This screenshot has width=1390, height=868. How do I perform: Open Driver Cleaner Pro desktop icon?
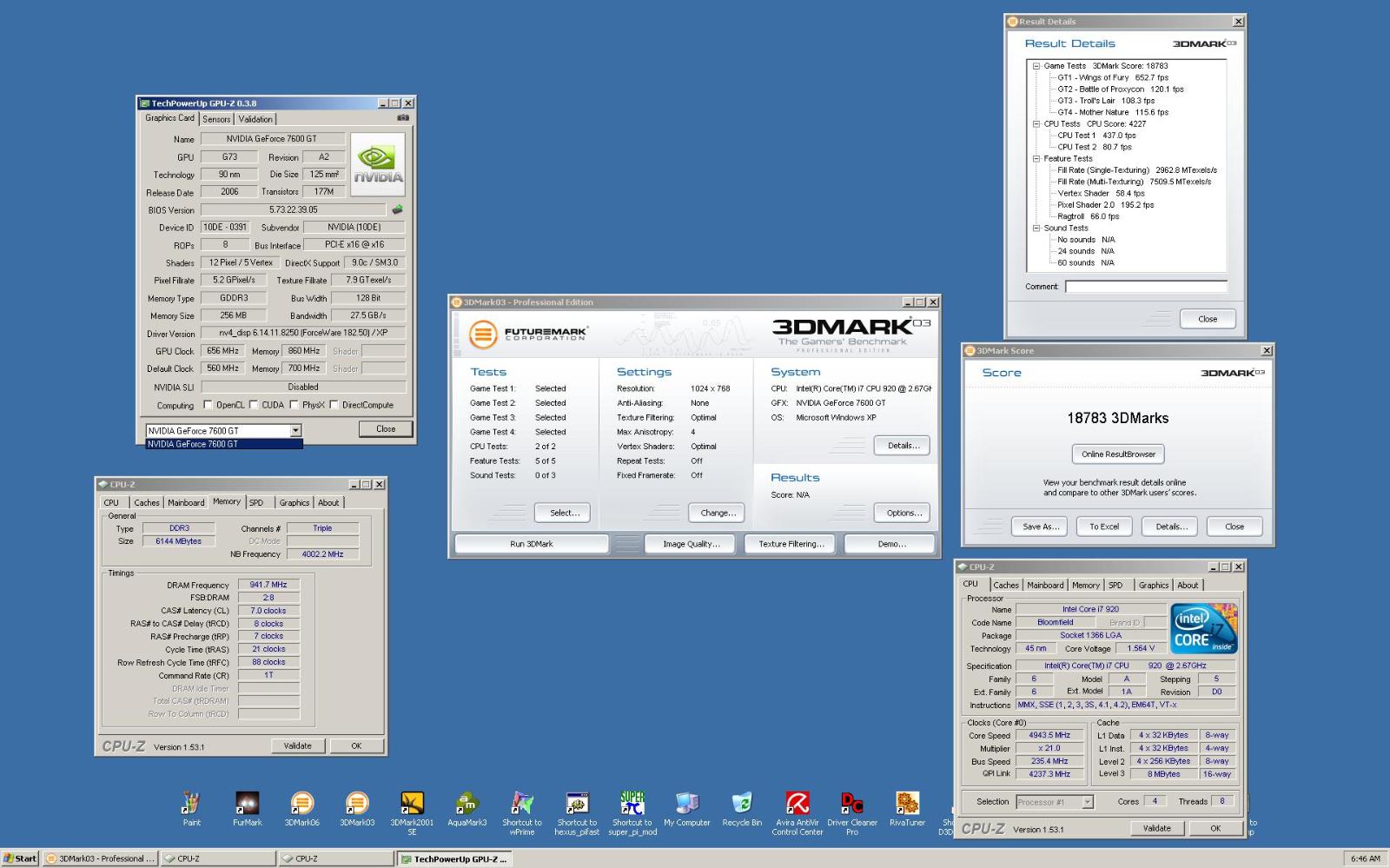(x=852, y=803)
